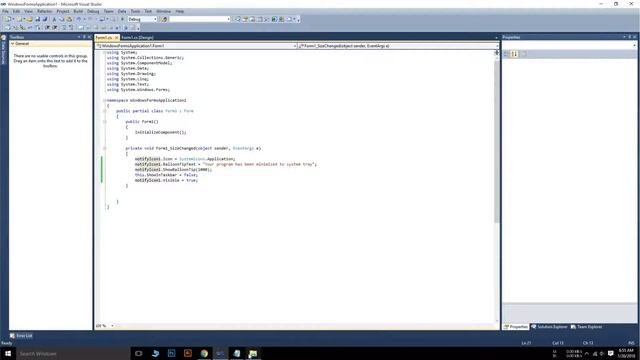Viewport: 640px width, 360px height.
Task: Collapse the Form1 class code block
Action: (x=104, y=111)
